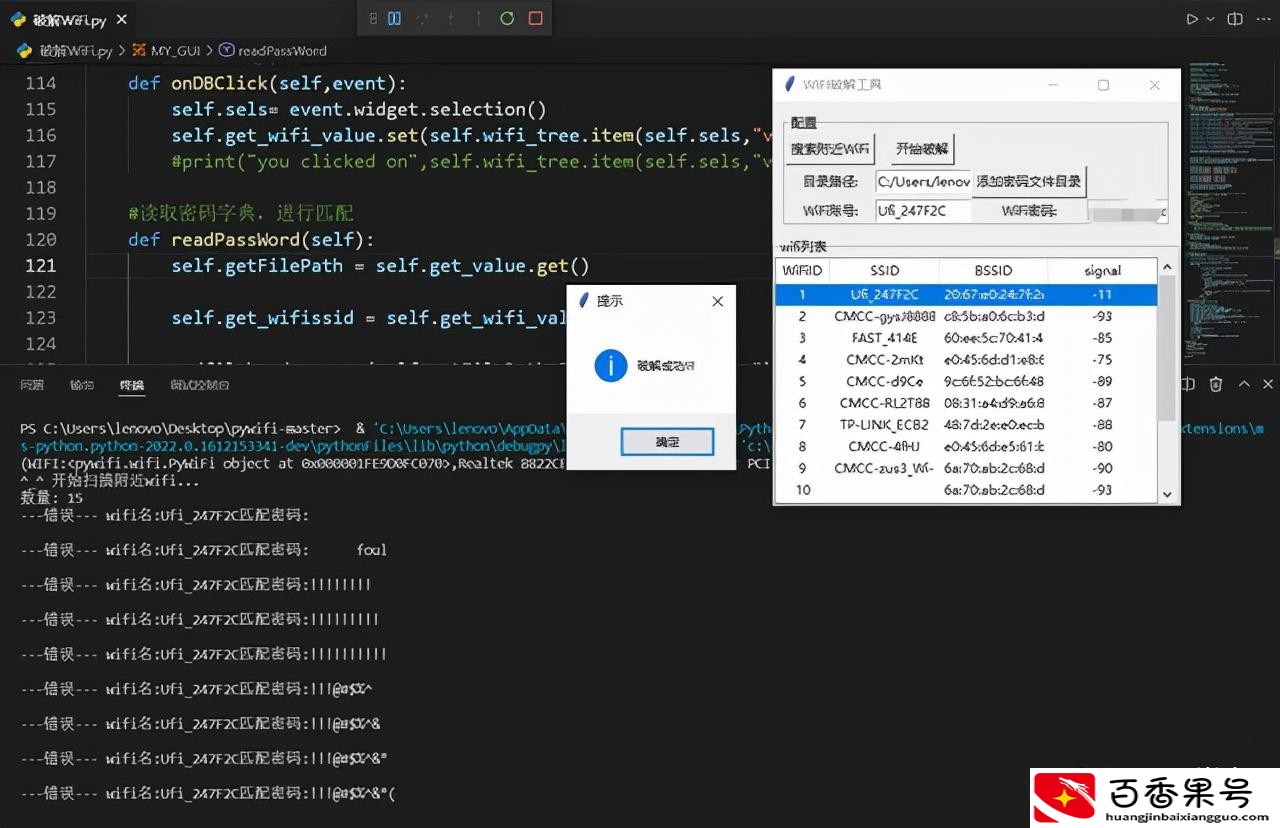The image size is (1280, 828).
Task: Open the run options dropdown arrow
Action: coord(1210,19)
